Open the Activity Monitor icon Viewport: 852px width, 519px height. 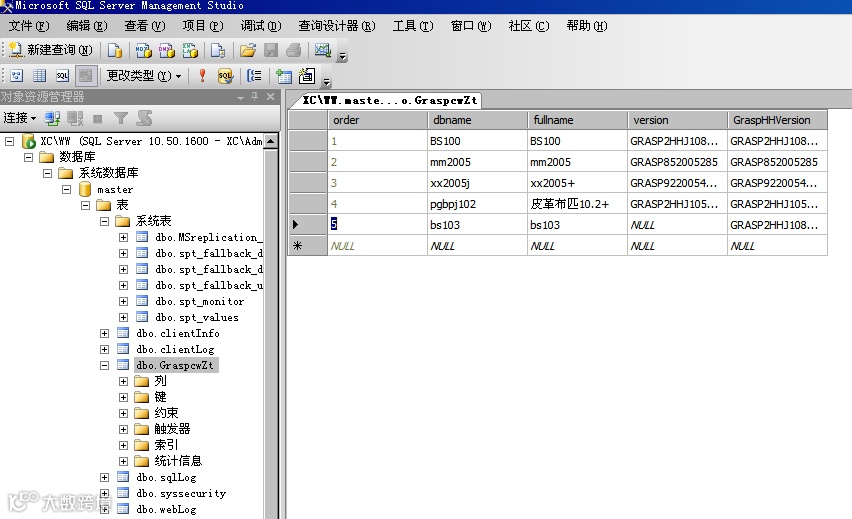(x=323, y=51)
